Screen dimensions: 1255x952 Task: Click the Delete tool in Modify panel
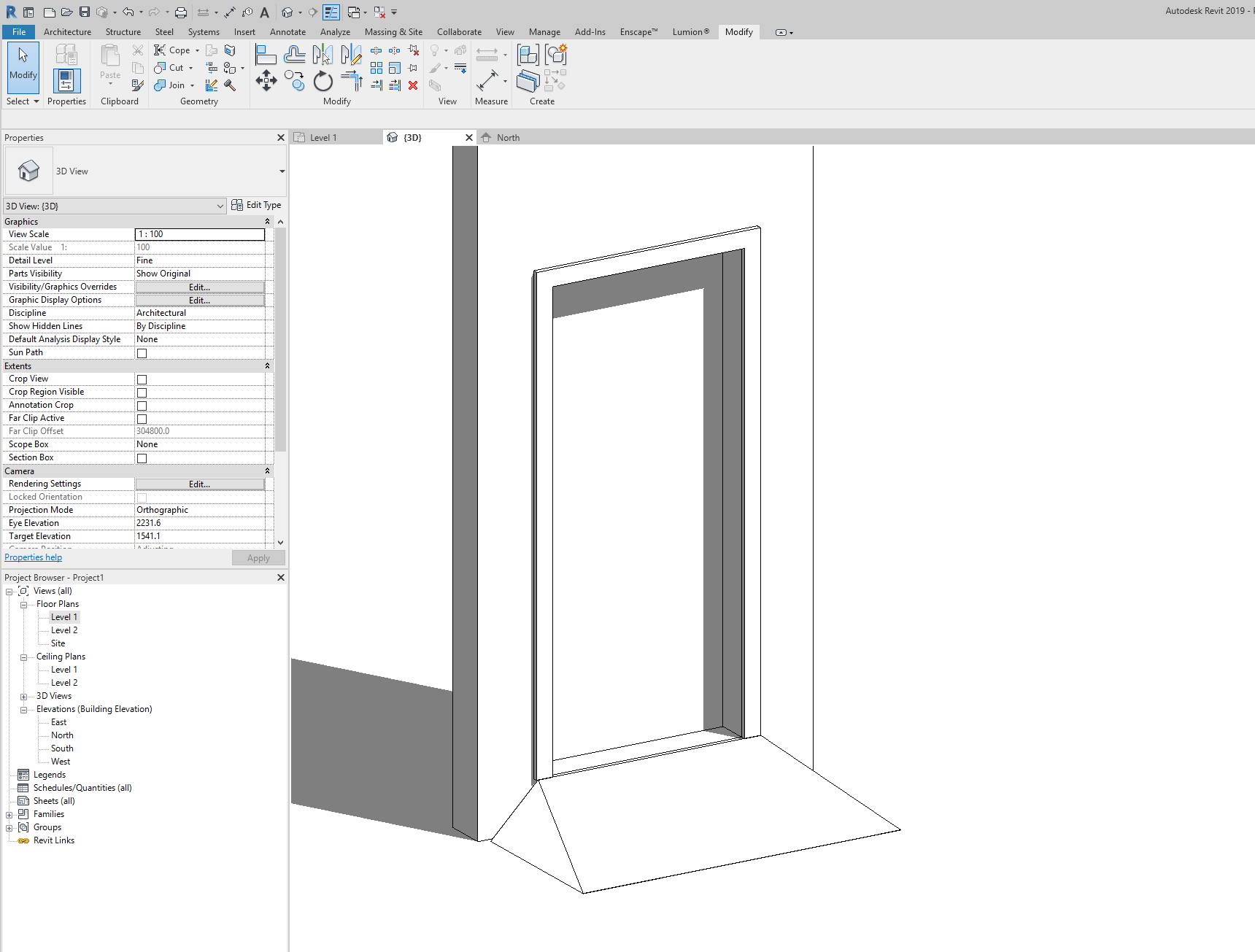click(x=413, y=86)
